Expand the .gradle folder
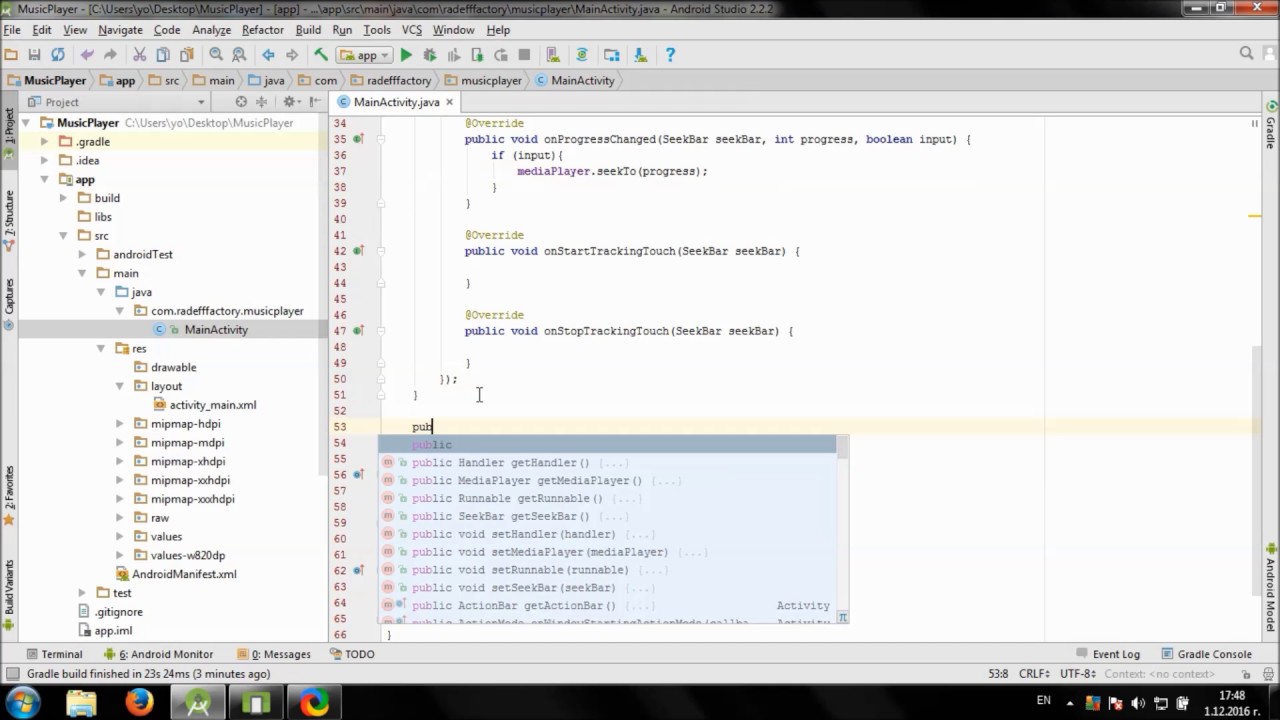Screen dimensions: 1280x720 [45, 142]
